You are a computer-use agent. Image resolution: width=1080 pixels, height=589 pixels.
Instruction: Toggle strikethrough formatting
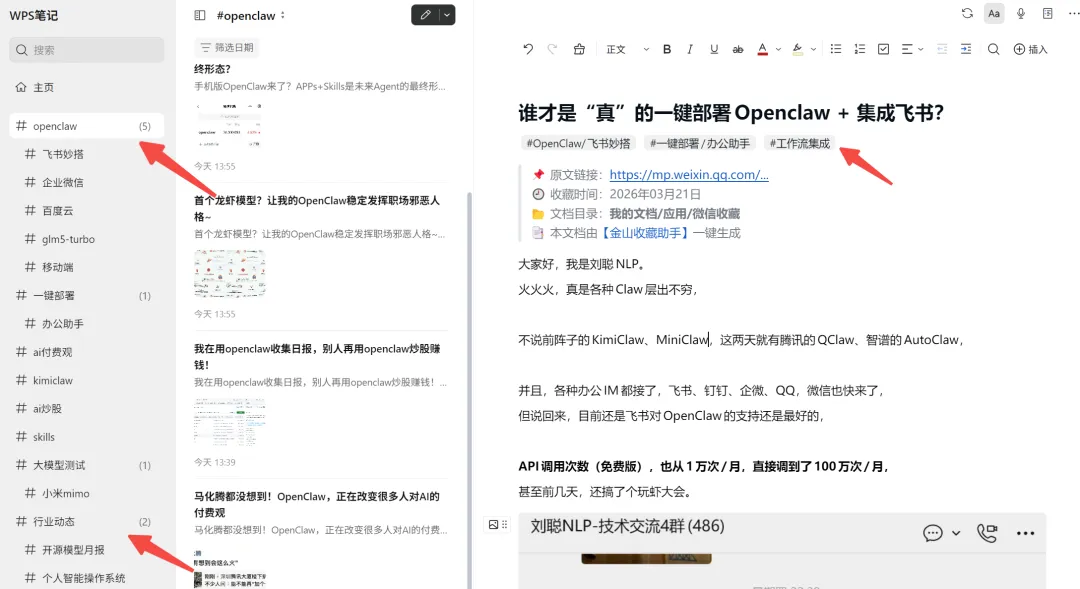pos(738,49)
